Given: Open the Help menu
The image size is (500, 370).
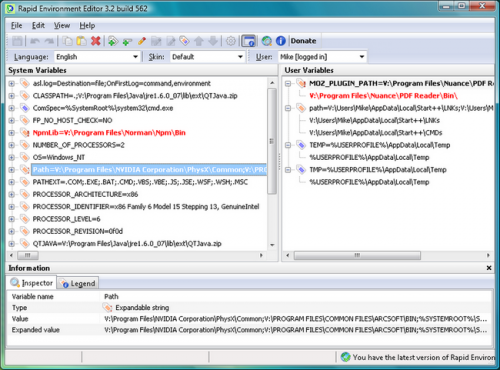Looking at the screenshot, I should (87, 25).
